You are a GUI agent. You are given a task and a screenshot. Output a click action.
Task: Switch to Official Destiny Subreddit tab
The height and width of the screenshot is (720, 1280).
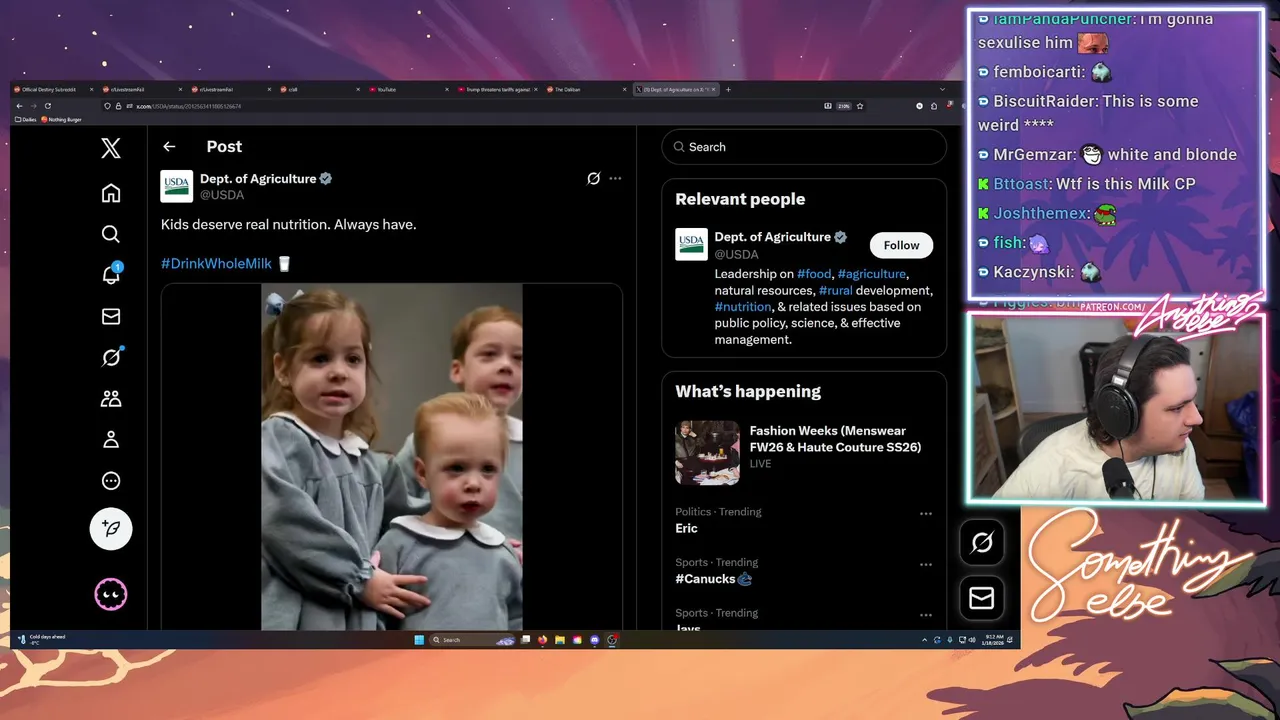coord(54,89)
